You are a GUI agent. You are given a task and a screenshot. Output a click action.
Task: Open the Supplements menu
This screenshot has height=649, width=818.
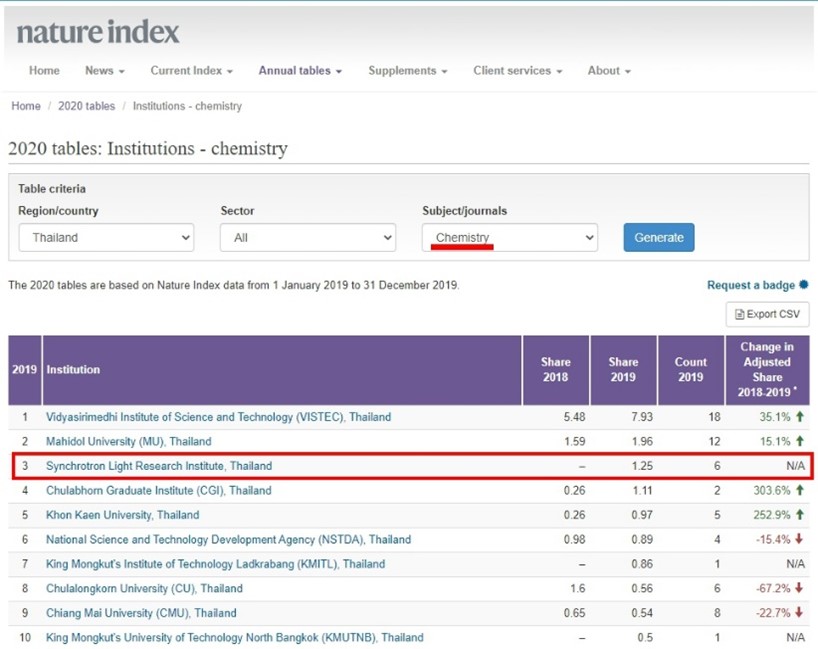point(407,70)
